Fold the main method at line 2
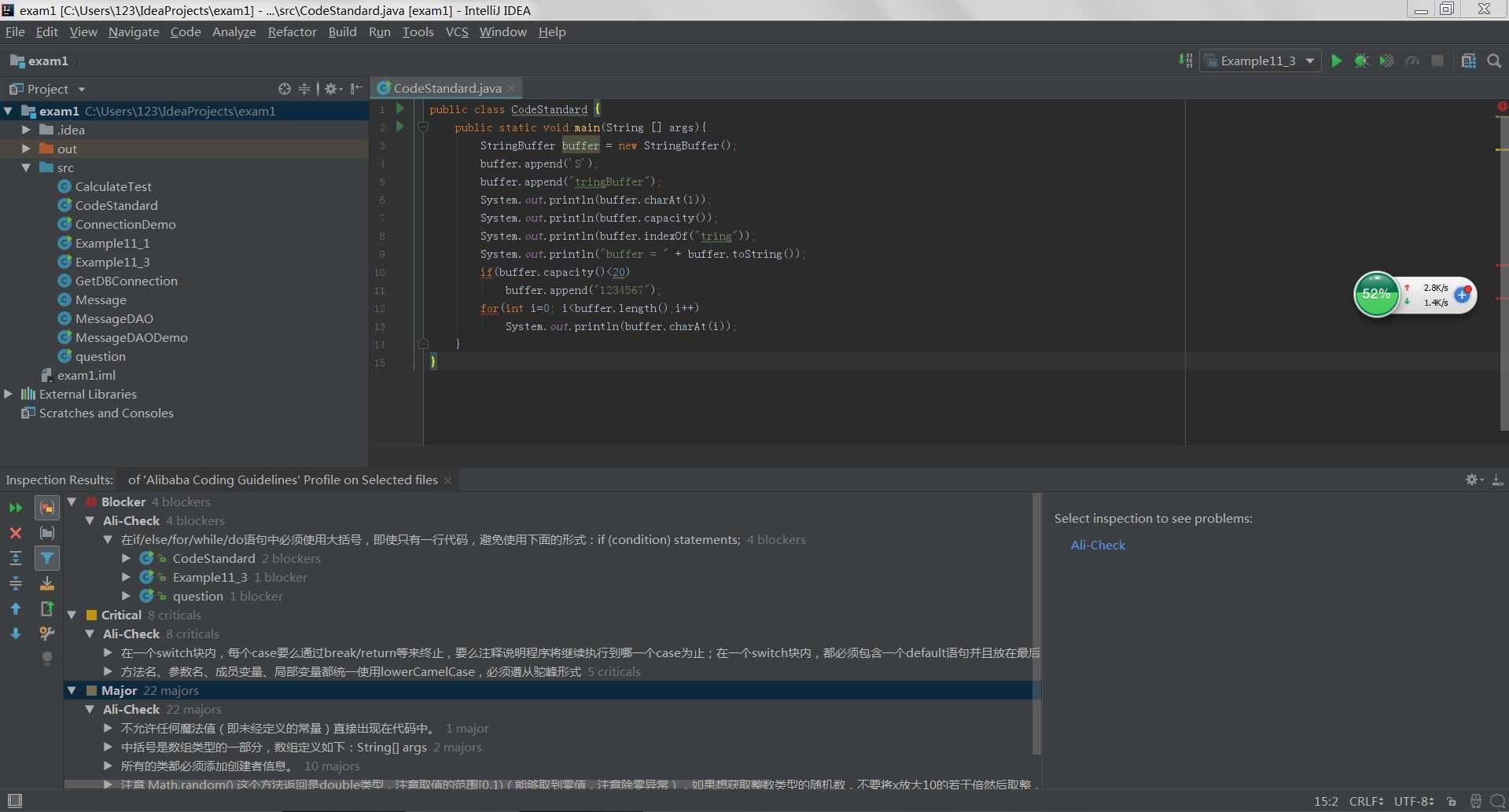The image size is (1509, 812). pyautogui.click(x=423, y=127)
